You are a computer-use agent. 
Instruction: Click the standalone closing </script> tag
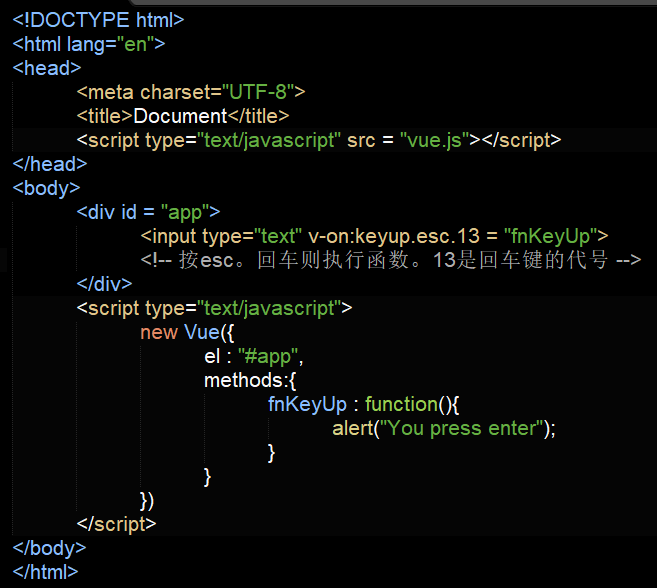point(116,524)
